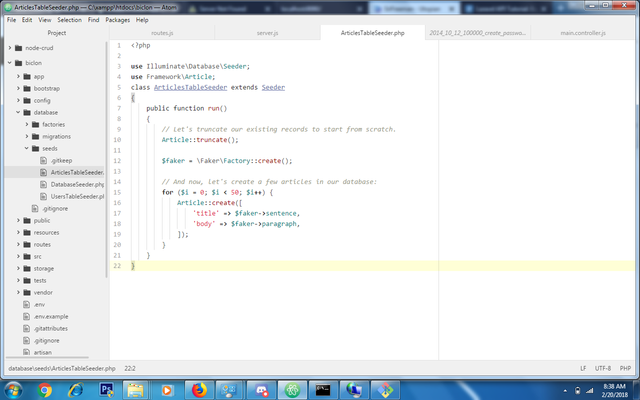The width and height of the screenshot is (640, 400).
Task: Click the biclon folder icon
Action: (18, 63)
